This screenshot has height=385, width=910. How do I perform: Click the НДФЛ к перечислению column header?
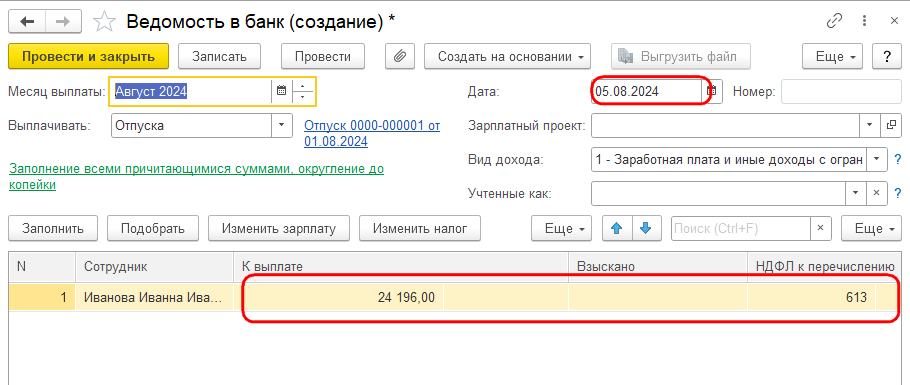(825, 267)
